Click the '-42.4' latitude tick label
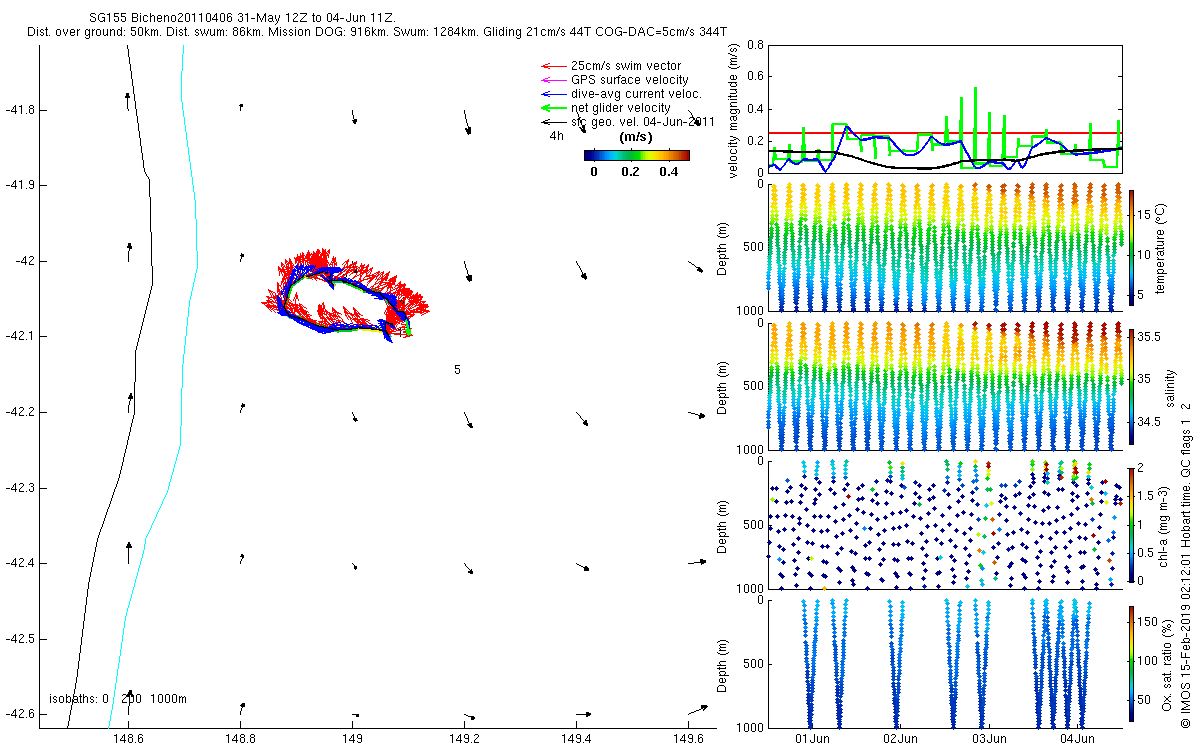Image resolution: width=1200 pixels, height=750 pixels. click(19, 563)
